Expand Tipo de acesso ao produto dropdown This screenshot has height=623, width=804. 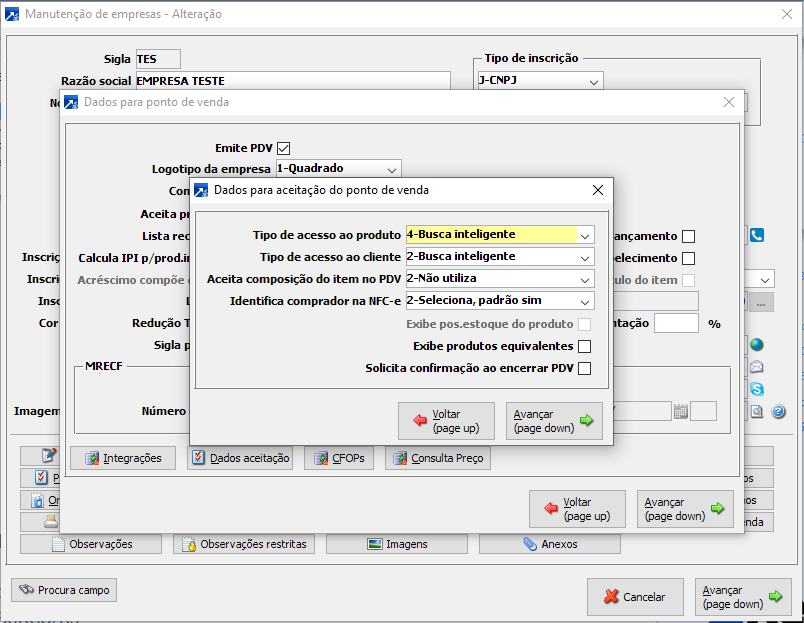coord(585,235)
